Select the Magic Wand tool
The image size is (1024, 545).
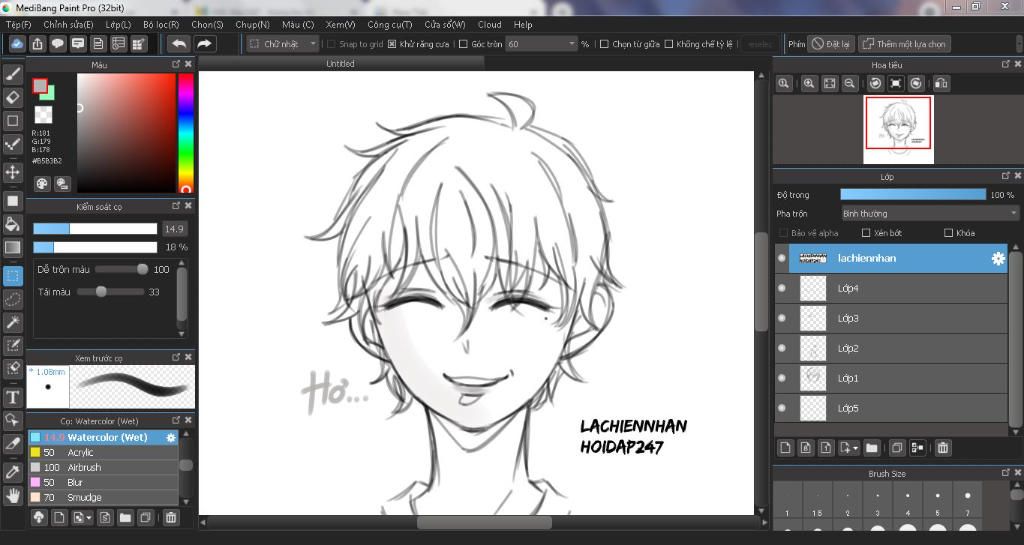(12, 322)
